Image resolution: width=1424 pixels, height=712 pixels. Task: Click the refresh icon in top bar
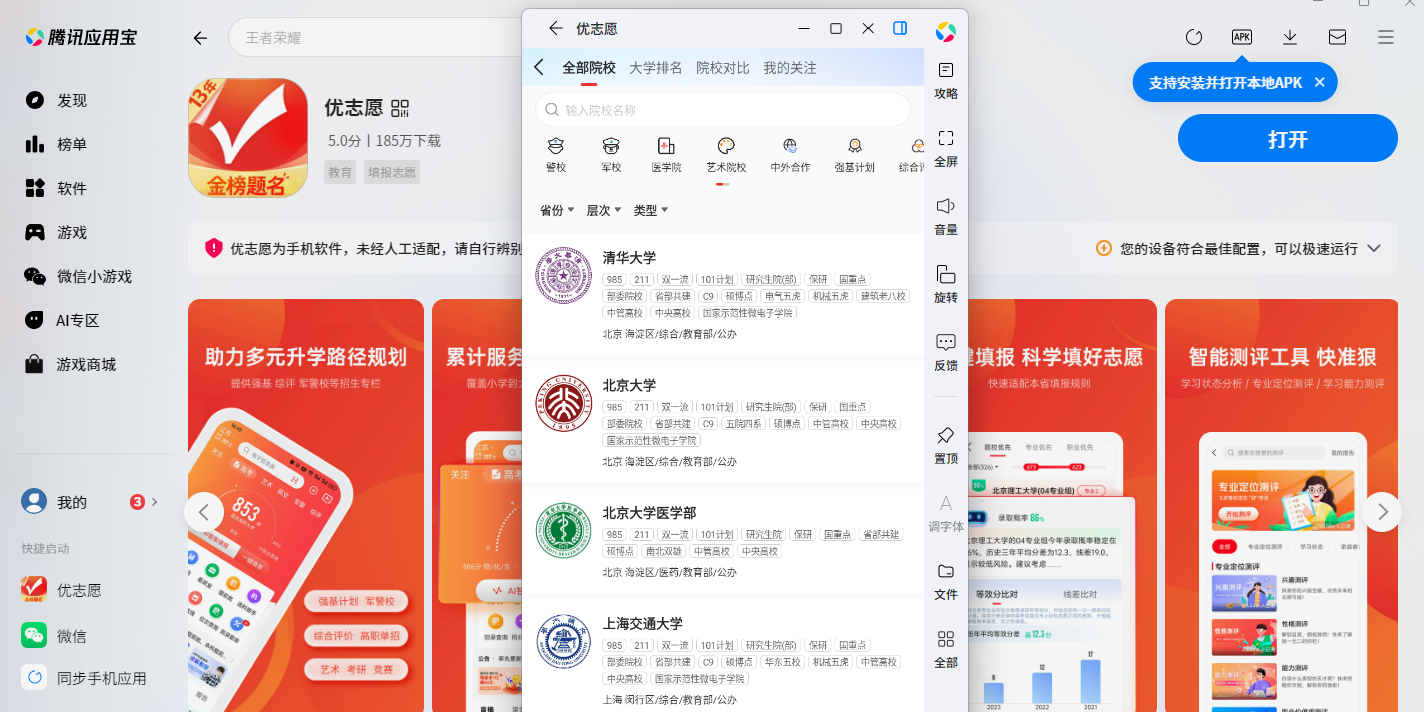(1193, 37)
